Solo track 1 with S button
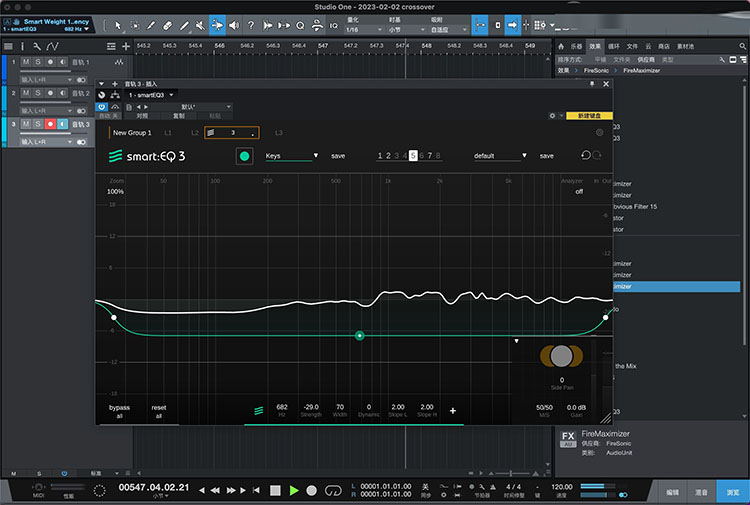750x505 pixels. [38, 62]
